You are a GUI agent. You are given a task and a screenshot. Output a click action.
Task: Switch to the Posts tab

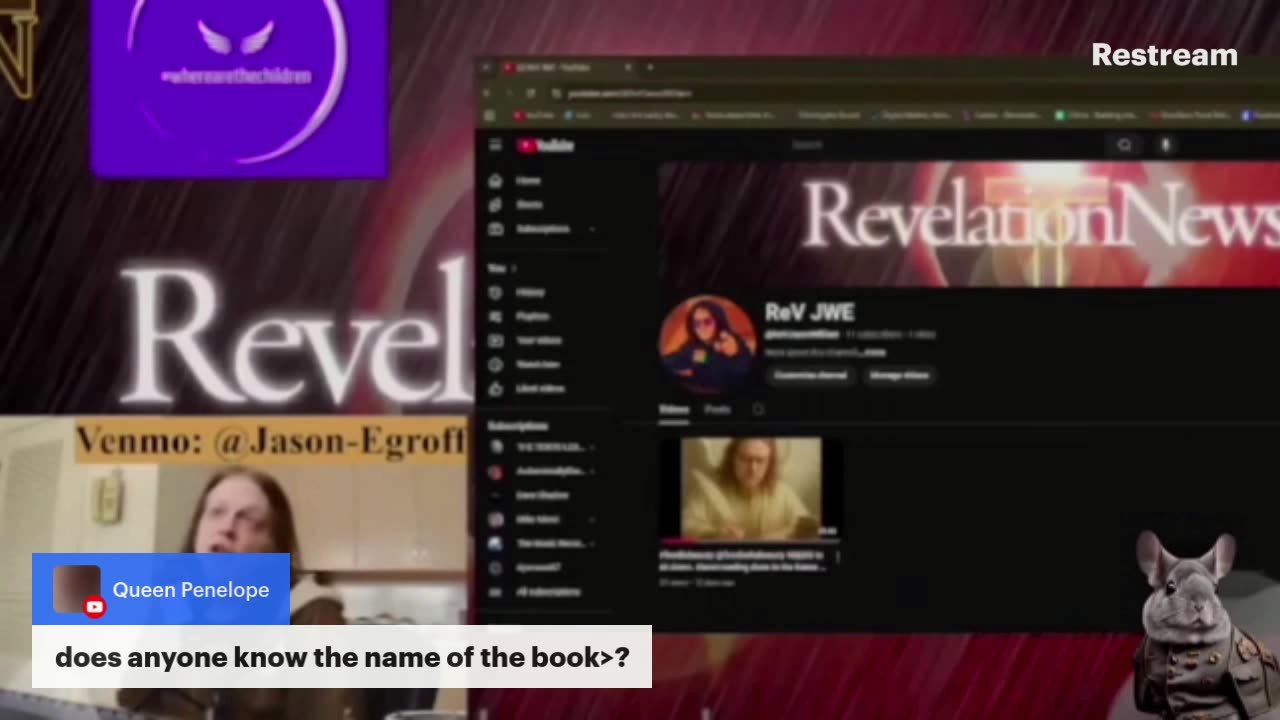coord(717,409)
